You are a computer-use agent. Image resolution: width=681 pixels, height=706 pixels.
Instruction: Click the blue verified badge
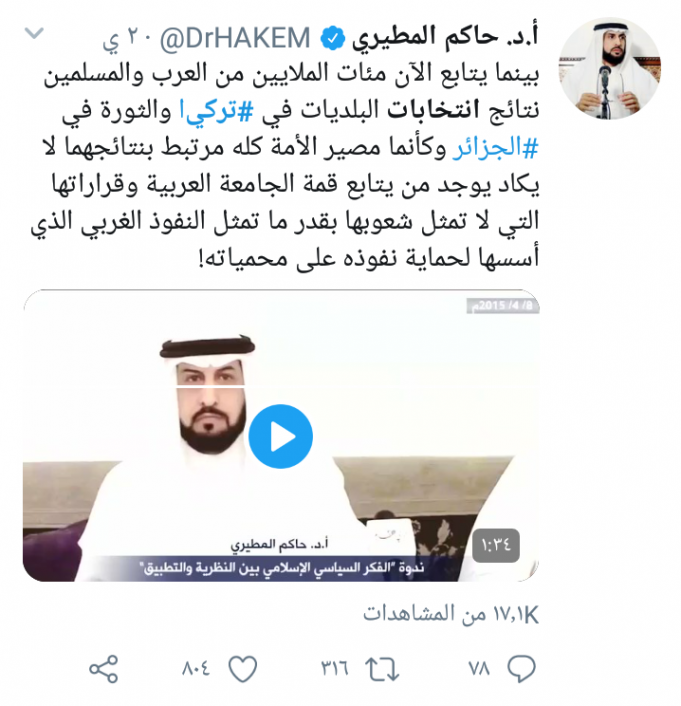coord(332,39)
